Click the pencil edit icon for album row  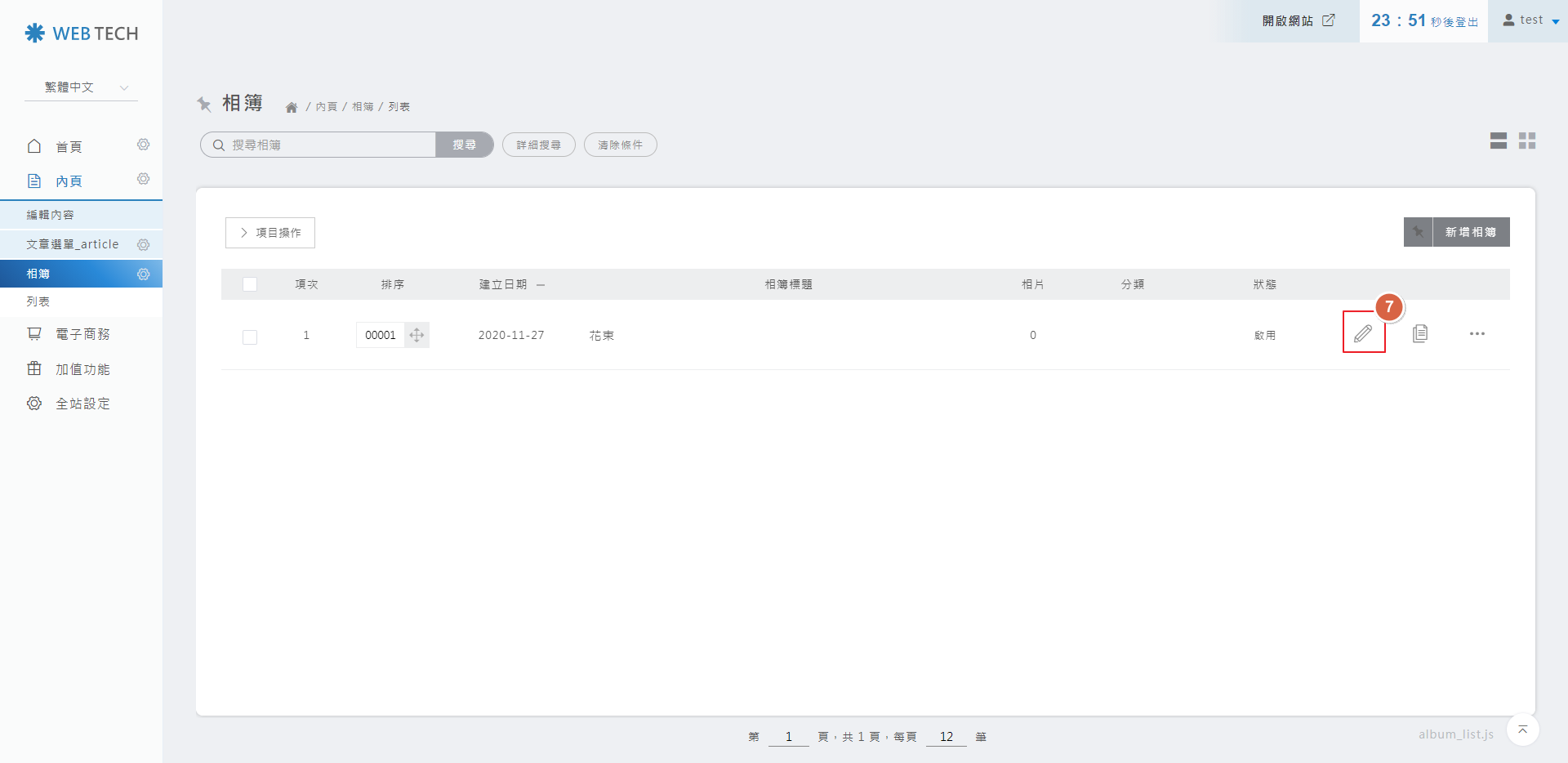coord(1363,333)
